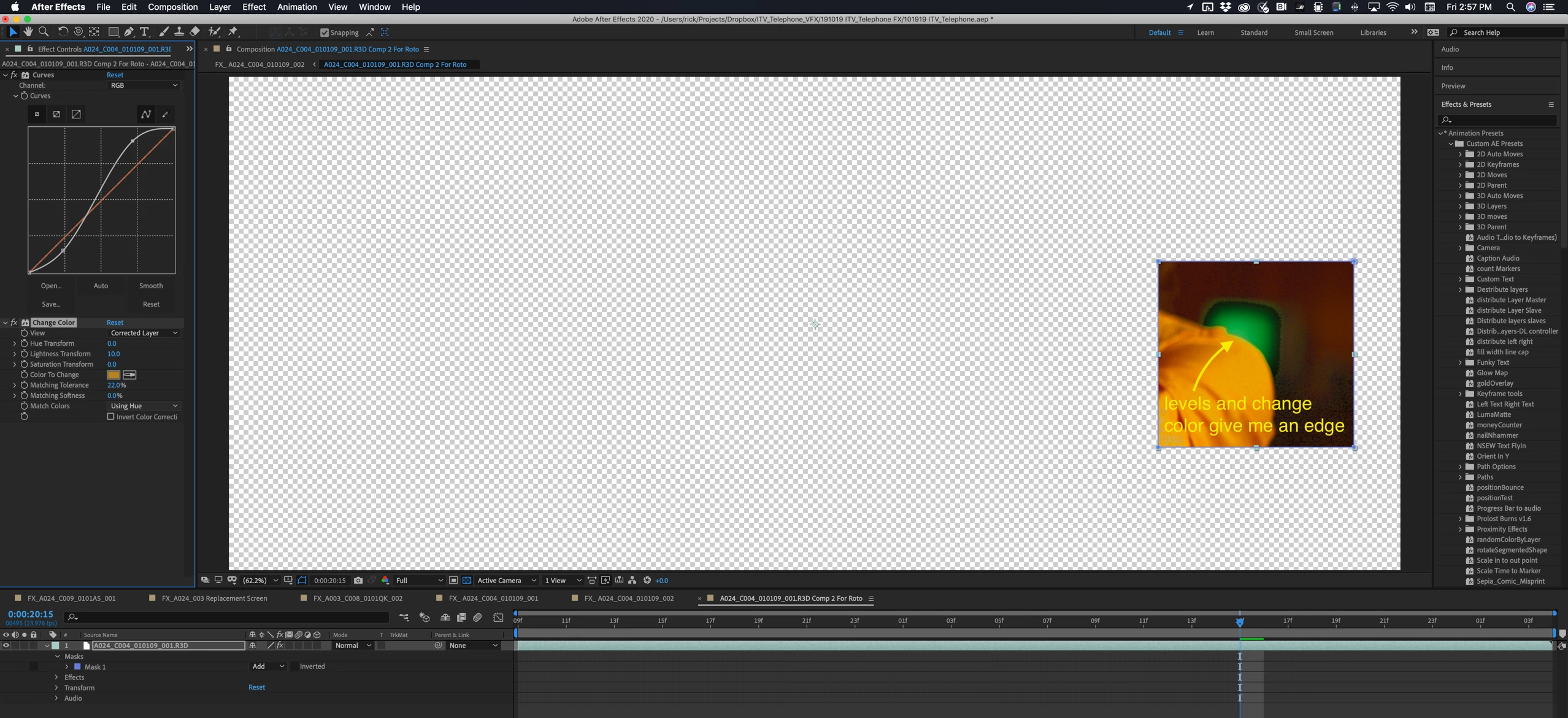The image size is (1568, 718).
Task: Open the Match Colors Using Hue dropdown
Action: (144, 406)
